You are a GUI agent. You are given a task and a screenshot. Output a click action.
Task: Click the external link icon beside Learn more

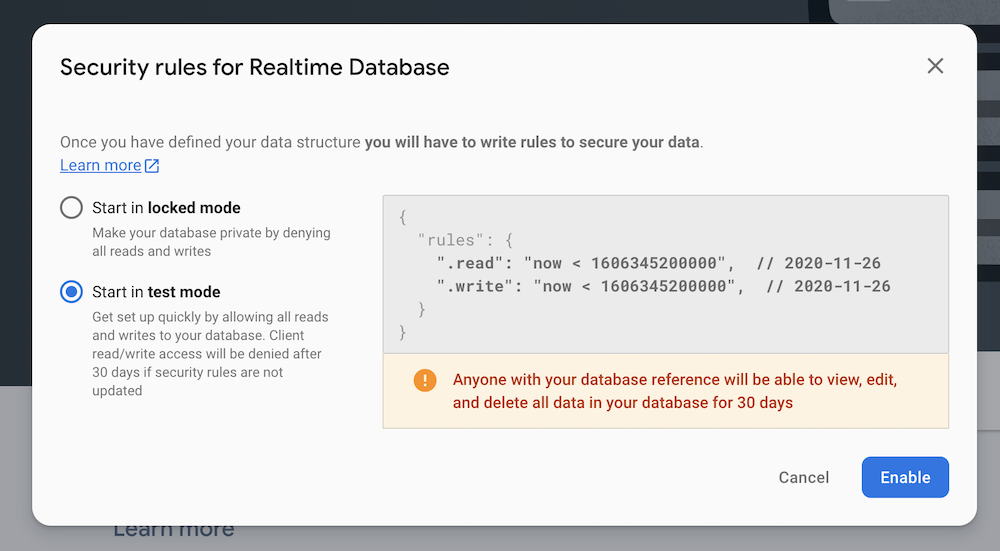pyautogui.click(x=152, y=166)
